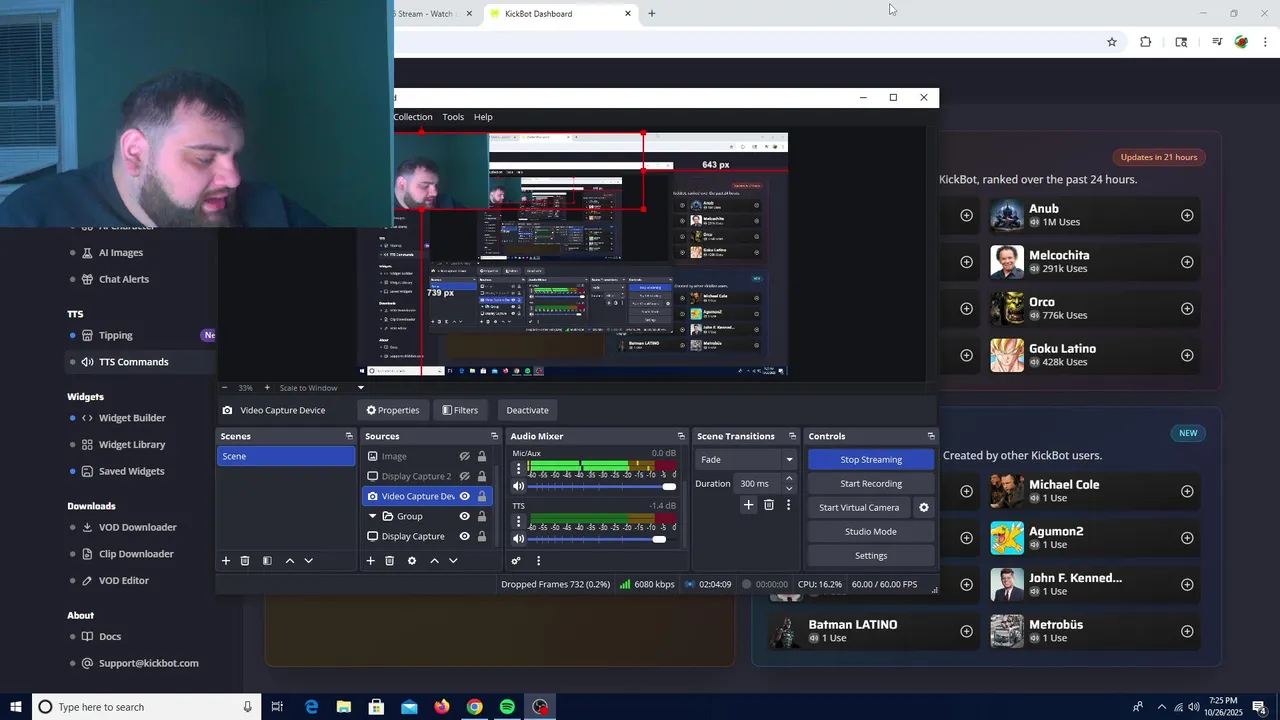Click Start Virtual Camera button
Image resolution: width=1280 pixels, height=720 pixels.
click(x=859, y=507)
